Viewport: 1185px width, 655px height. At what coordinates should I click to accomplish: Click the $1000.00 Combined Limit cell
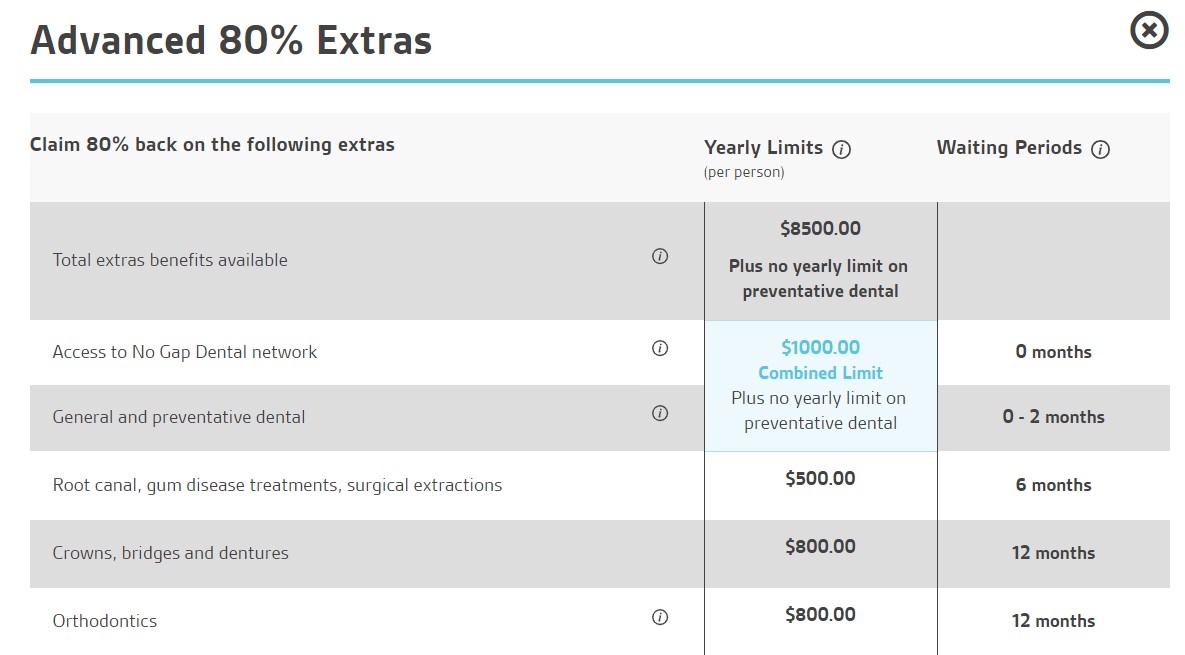click(821, 386)
